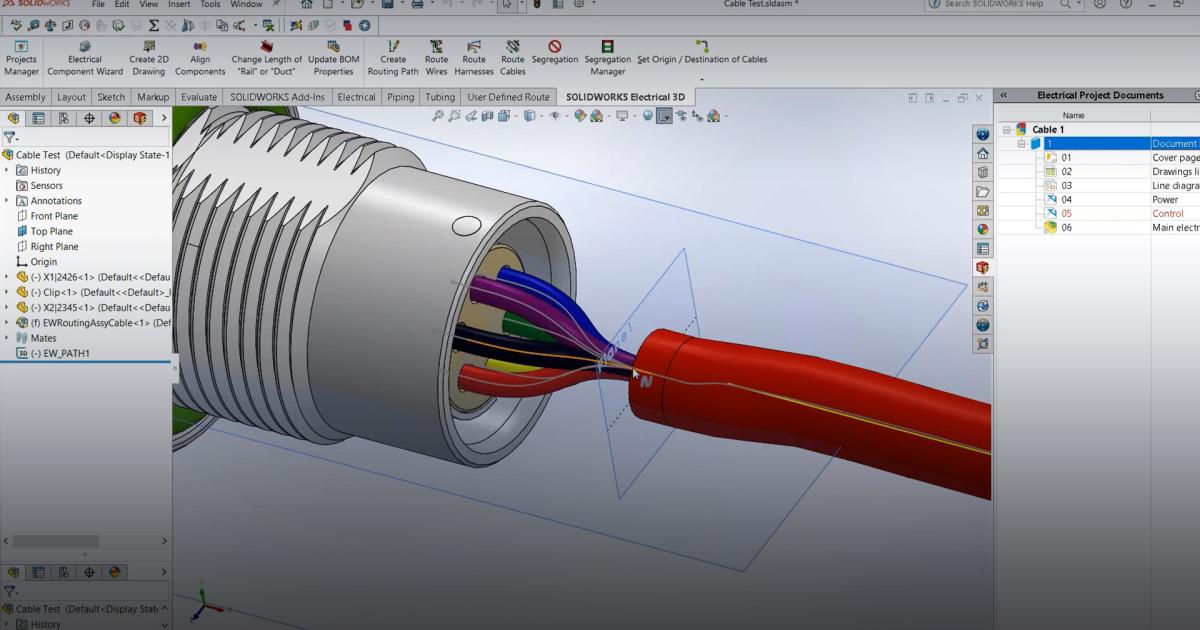Viewport: 1200px width, 630px height.
Task: Click the Print icon in top toolbar
Action: 417,5
